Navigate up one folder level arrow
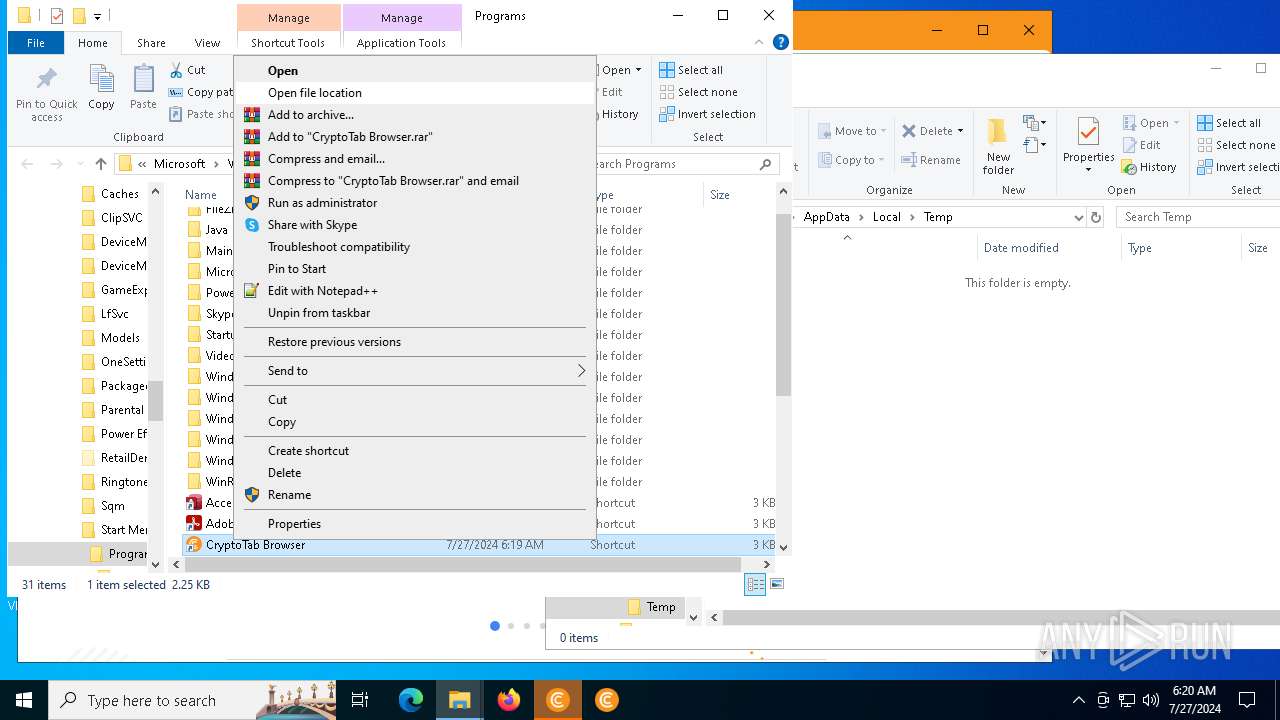 click(x=101, y=164)
